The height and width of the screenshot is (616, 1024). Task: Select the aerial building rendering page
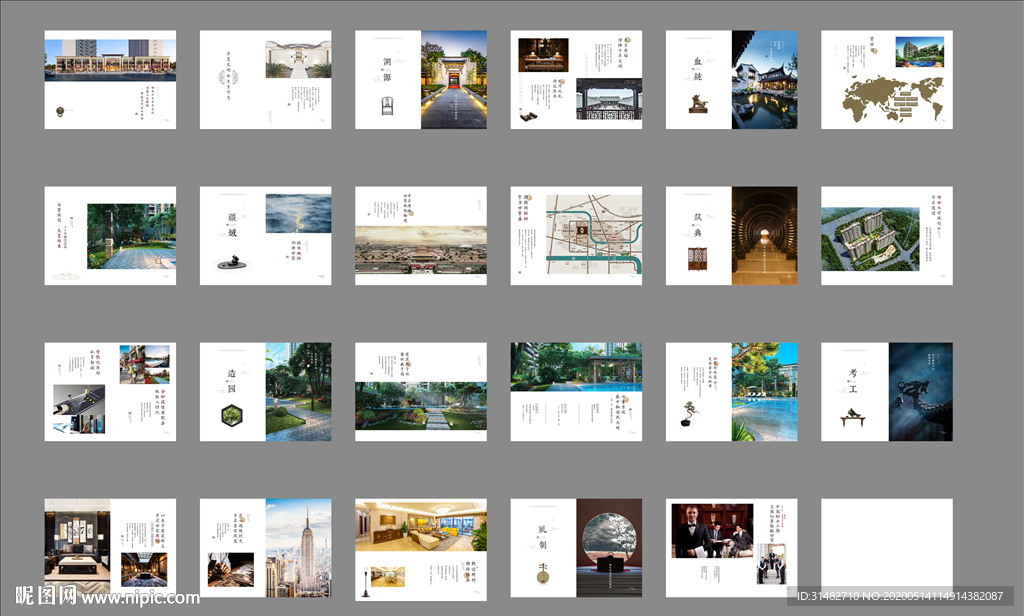(x=887, y=236)
